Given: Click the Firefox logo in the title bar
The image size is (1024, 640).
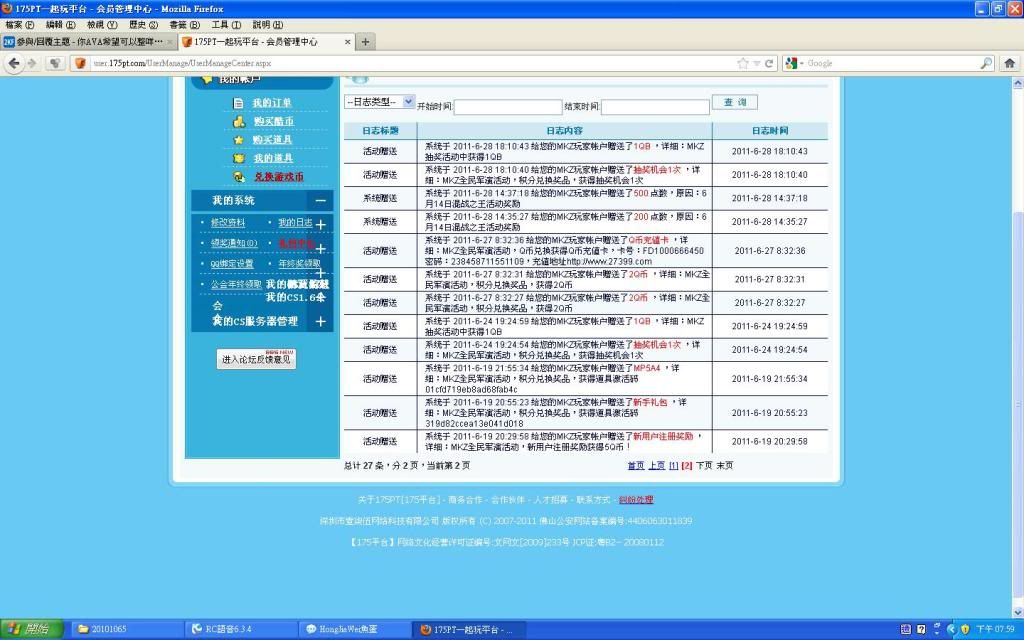Looking at the screenshot, I should (7, 8).
